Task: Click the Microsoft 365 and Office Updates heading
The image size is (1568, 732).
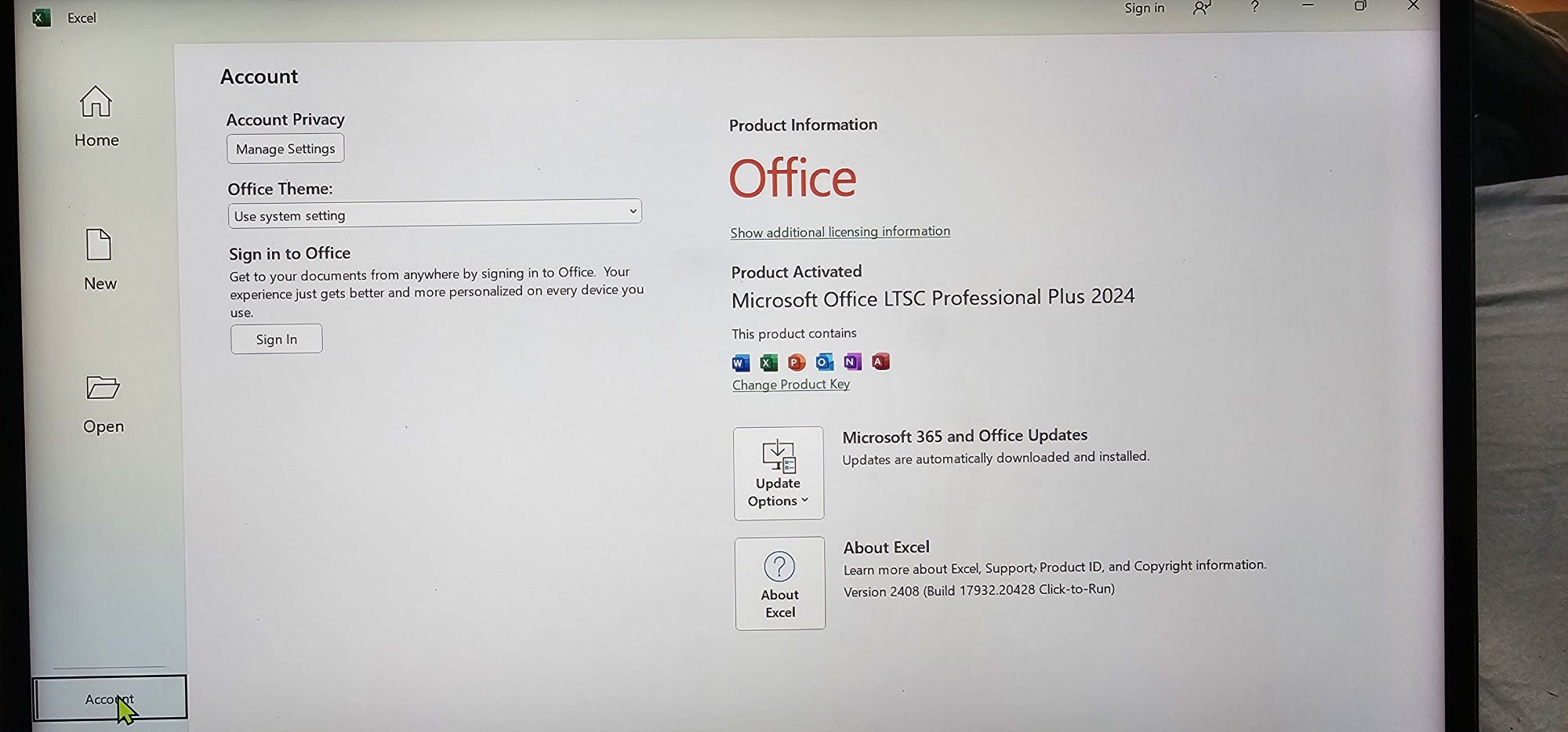Action: click(965, 436)
